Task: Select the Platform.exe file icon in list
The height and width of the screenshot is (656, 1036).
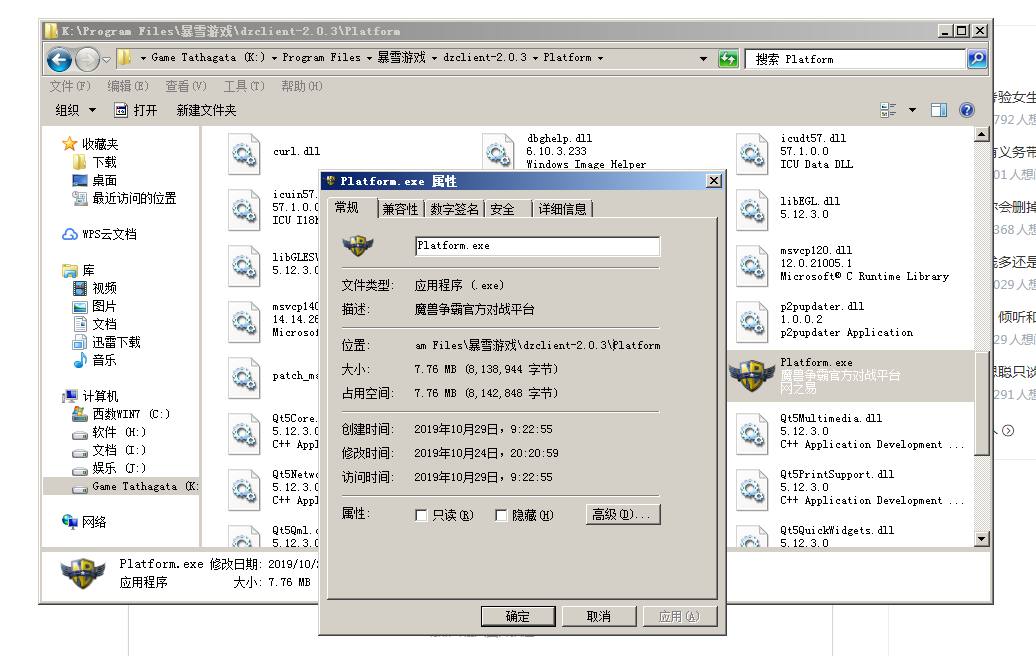Action: tap(752, 375)
